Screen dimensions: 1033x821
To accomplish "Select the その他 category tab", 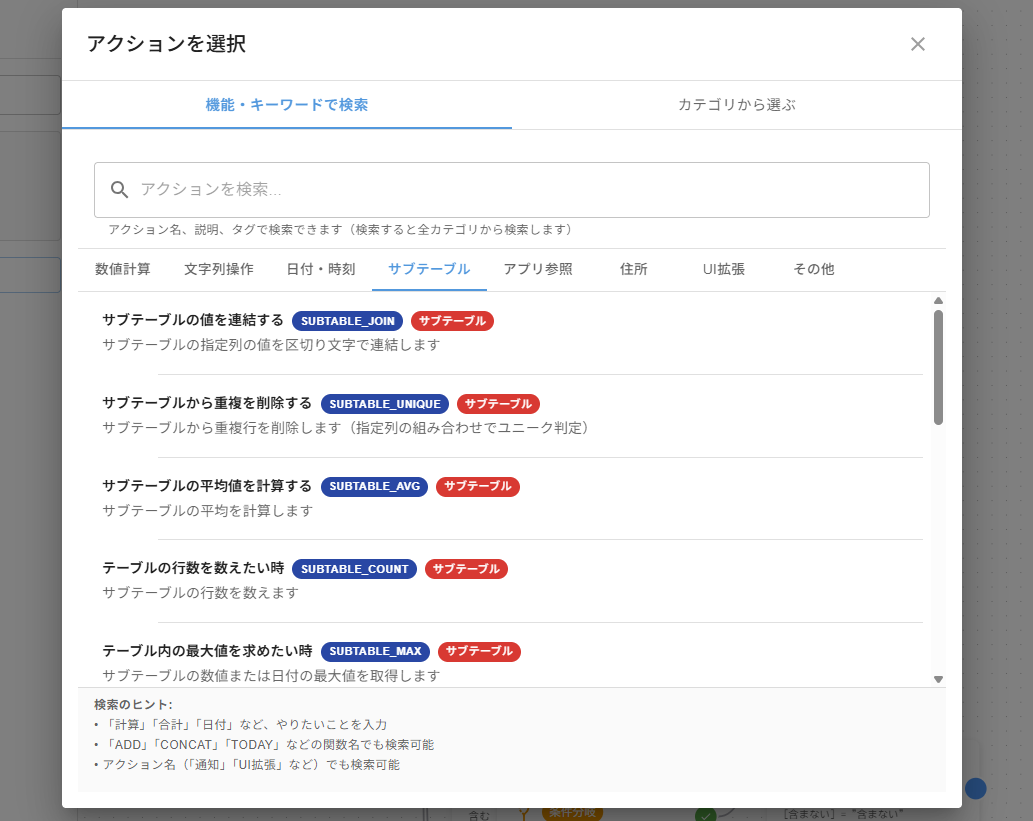I will pos(812,269).
